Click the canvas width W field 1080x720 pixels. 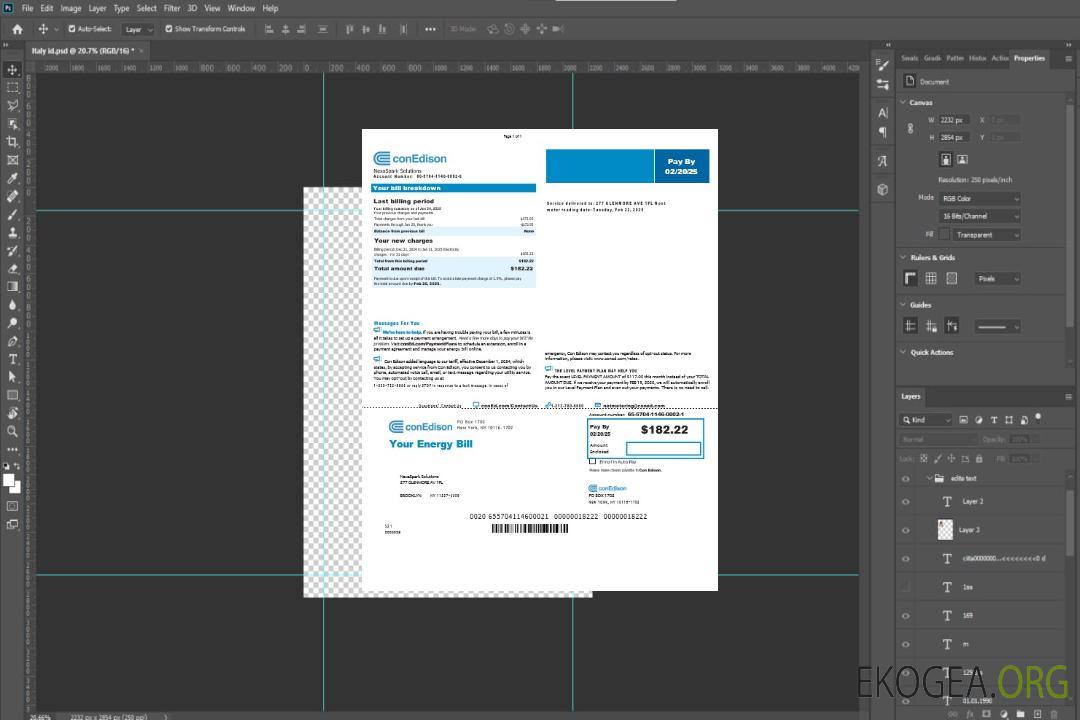click(954, 120)
